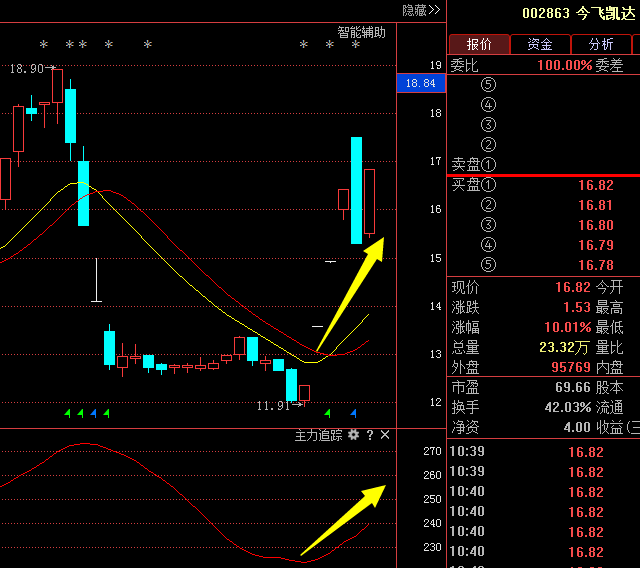Click the 现价 16.82 value
This screenshot has width=640, height=568.
(573, 287)
